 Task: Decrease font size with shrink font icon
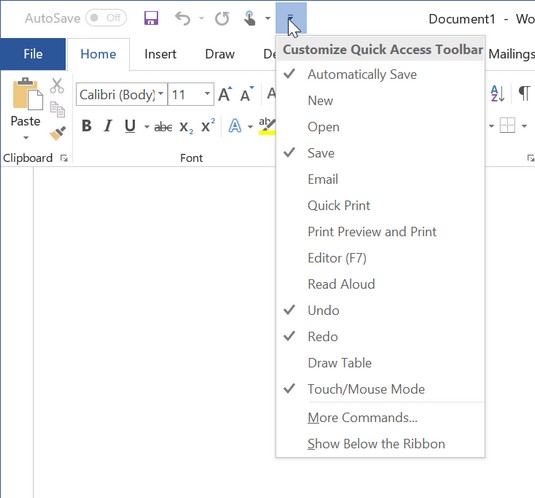tap(247, 94)
